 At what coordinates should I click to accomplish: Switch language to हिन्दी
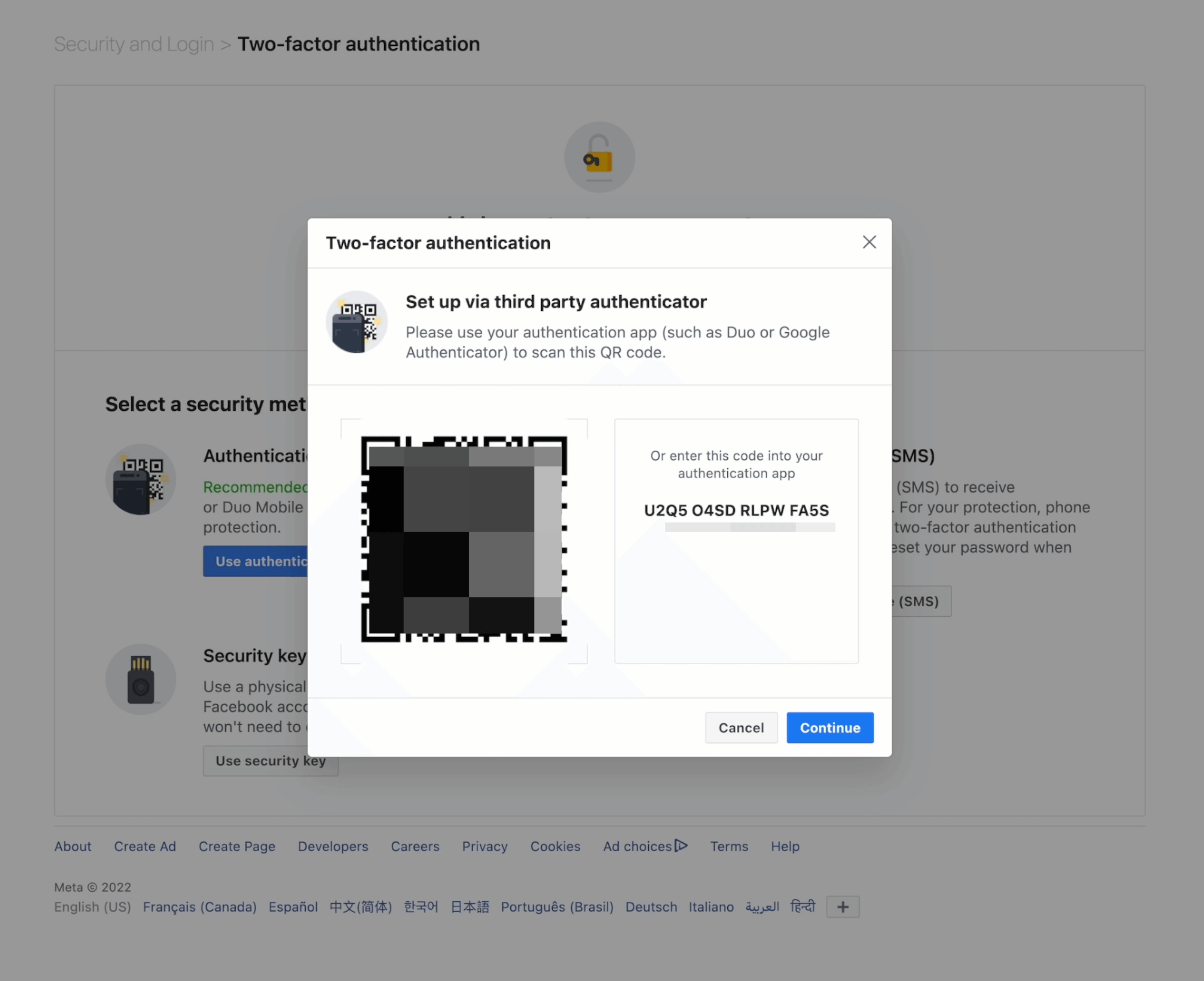[x=803, y=907]
